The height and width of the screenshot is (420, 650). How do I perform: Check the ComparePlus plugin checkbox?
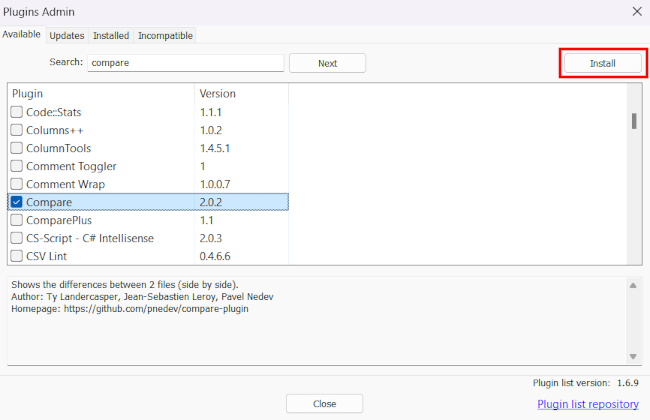click(x=17, y=220)
